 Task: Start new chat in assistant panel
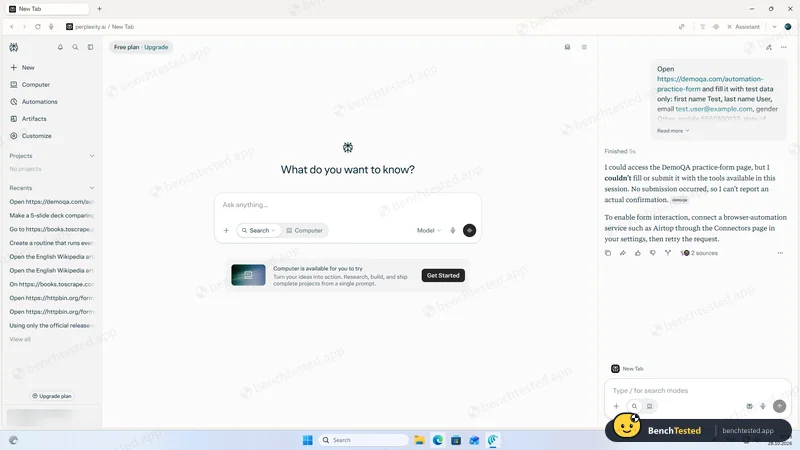click(769, 47)
